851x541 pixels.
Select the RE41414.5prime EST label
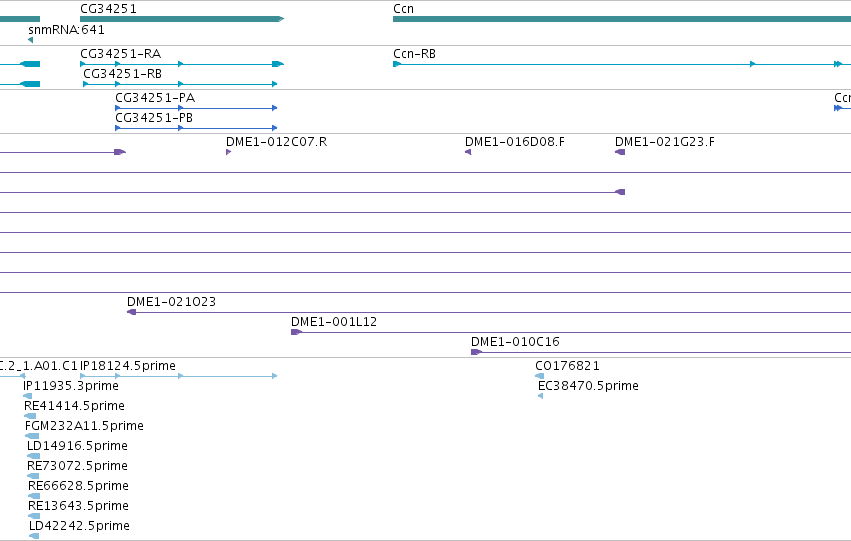(74, 406)
